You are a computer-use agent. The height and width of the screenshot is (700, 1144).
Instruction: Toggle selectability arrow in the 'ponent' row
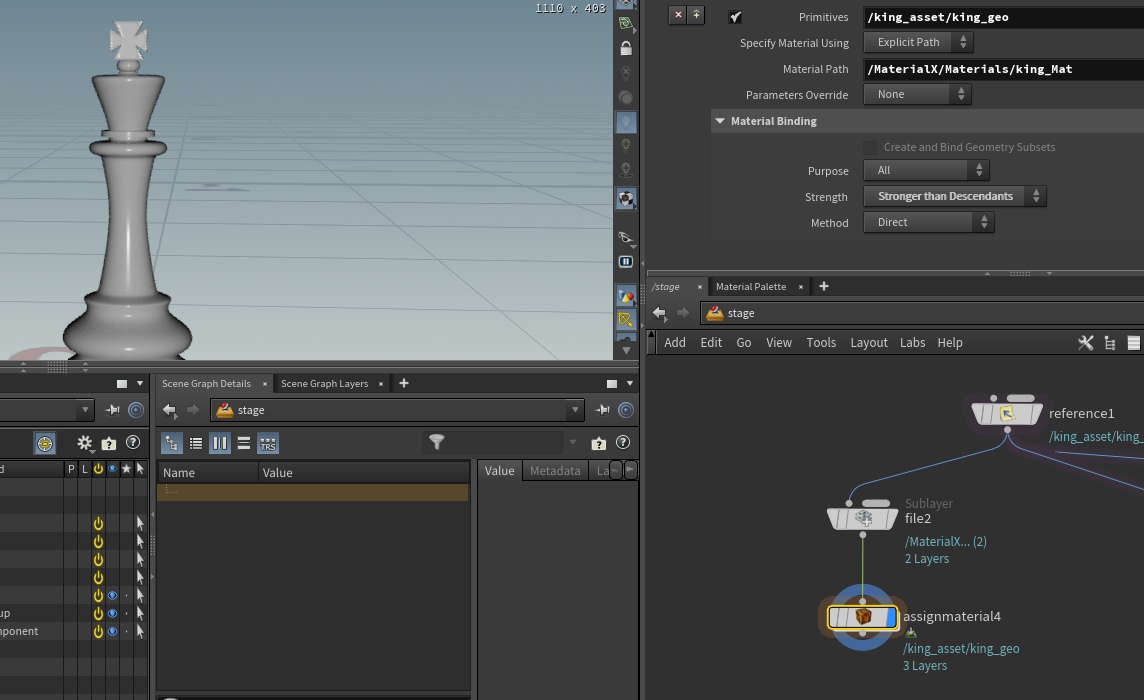point(140,631)
